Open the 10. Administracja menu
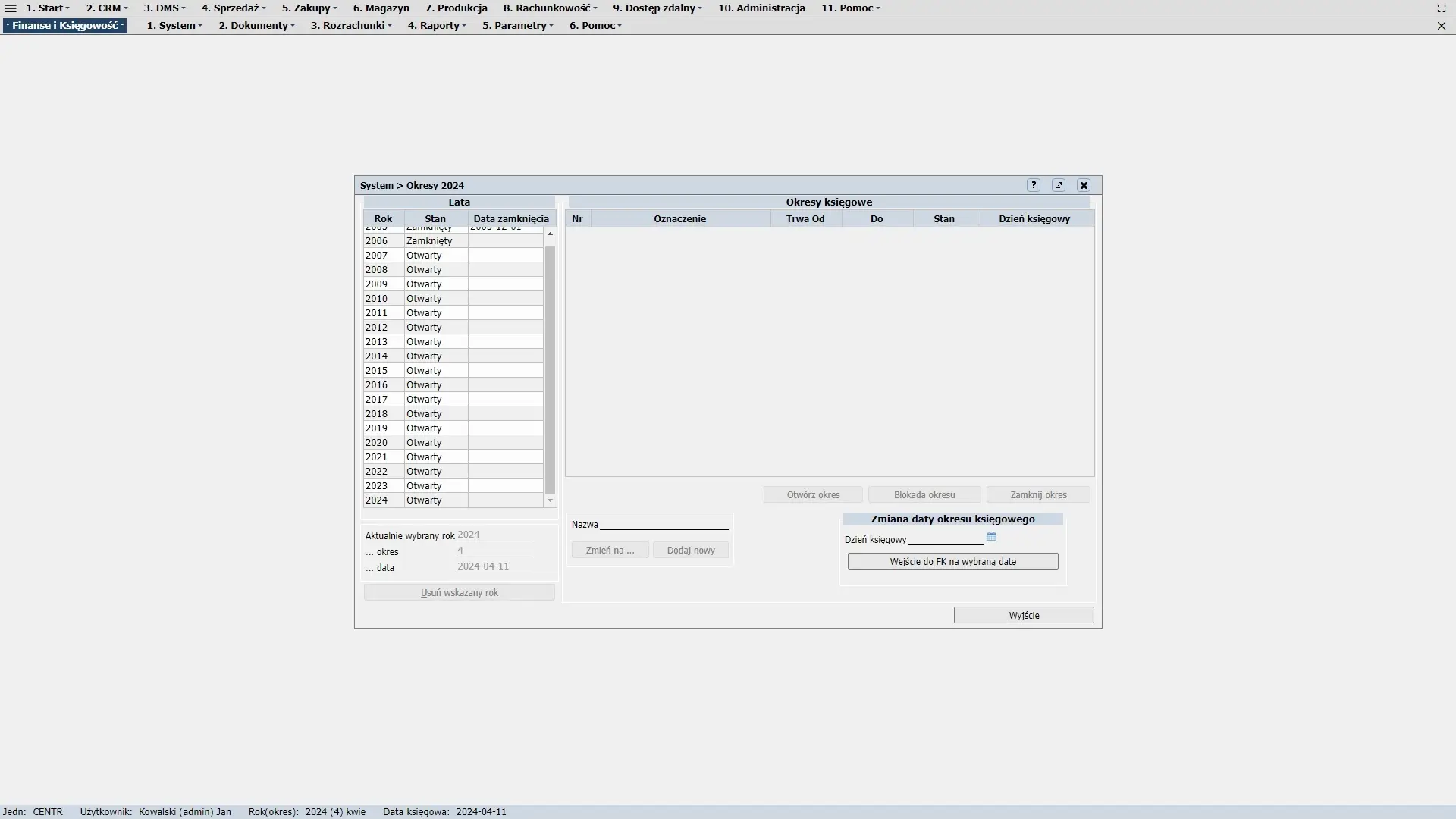The image size is (1456, 819). pos(761,8)
